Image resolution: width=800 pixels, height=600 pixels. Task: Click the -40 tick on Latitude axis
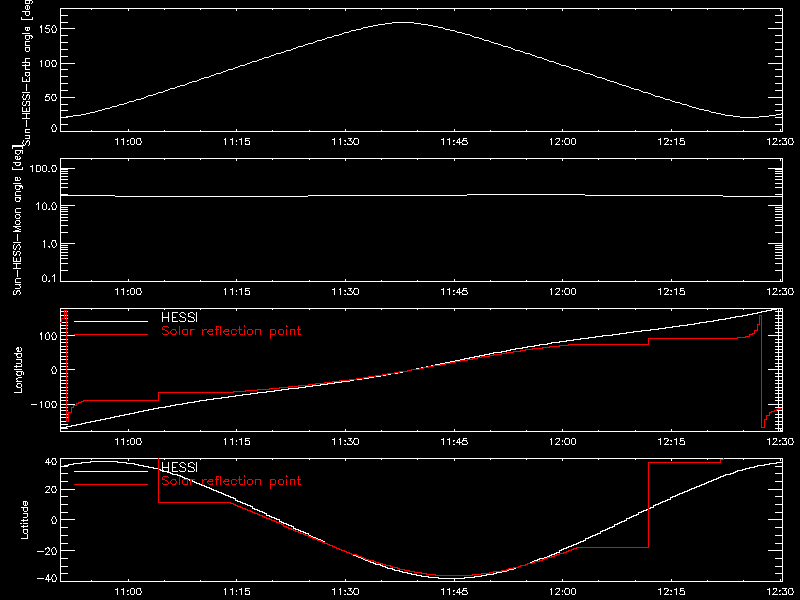47,579
